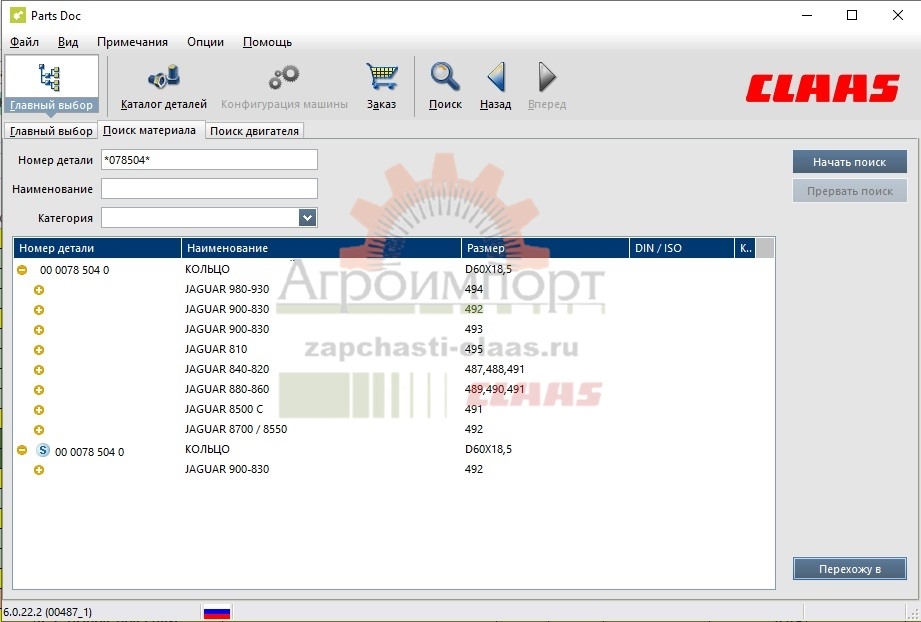Select size value 491 for JAGUAR 8500 C
This screenshot has height=622, width=921.
pos(473,409)
